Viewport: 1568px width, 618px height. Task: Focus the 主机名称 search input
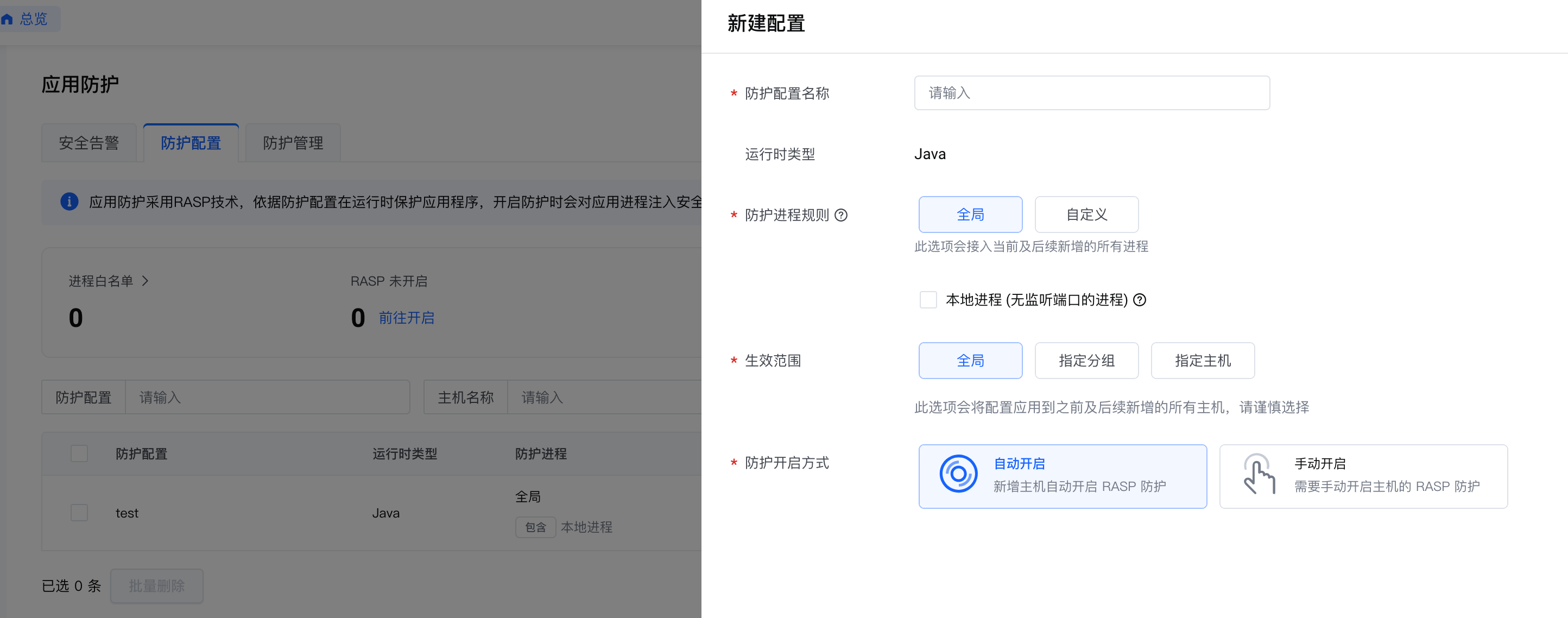(604, 397)
